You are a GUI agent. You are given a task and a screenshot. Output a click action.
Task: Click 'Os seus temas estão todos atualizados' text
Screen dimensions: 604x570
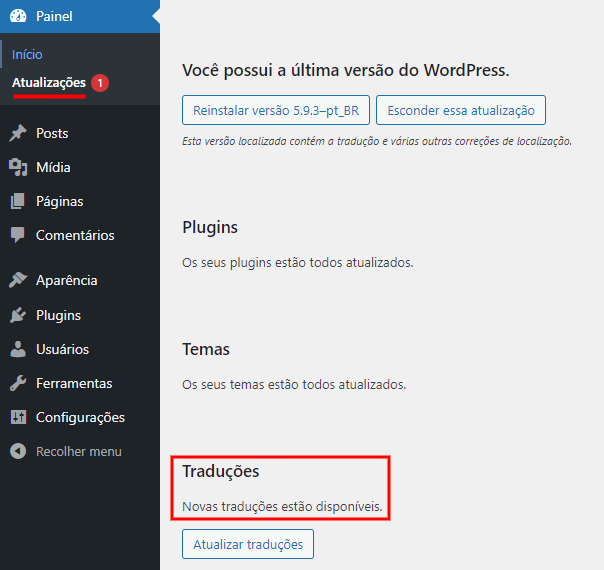tap(294, 384)
